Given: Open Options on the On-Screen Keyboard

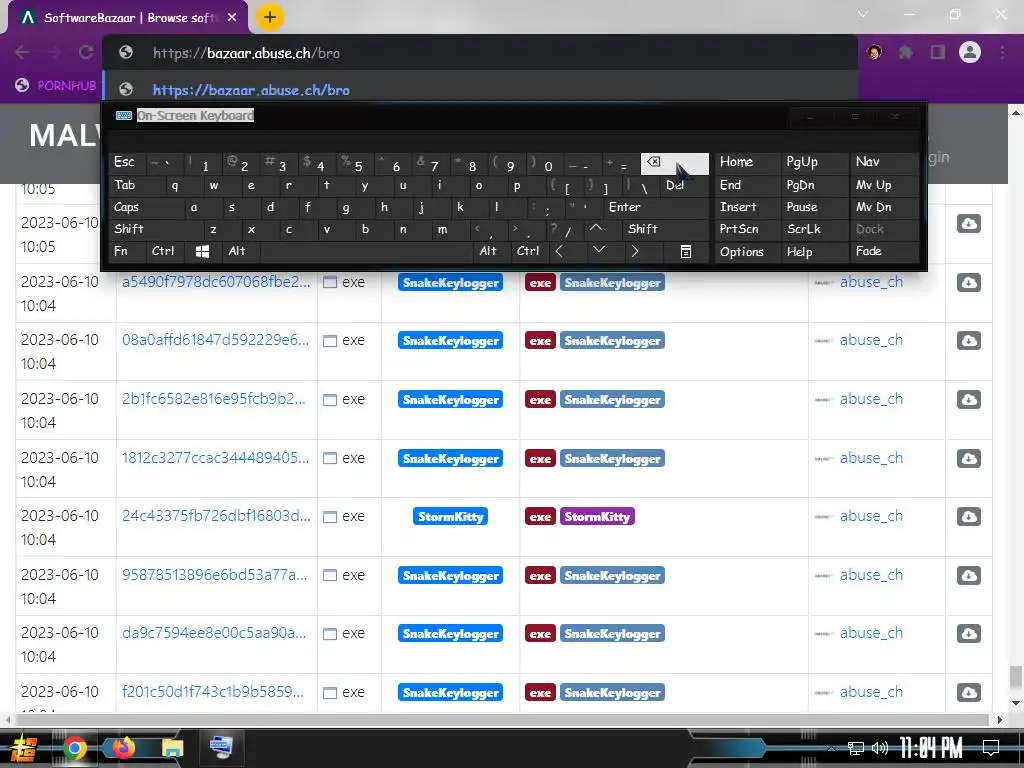Looking at the screenshot, I should pos(747,251).
